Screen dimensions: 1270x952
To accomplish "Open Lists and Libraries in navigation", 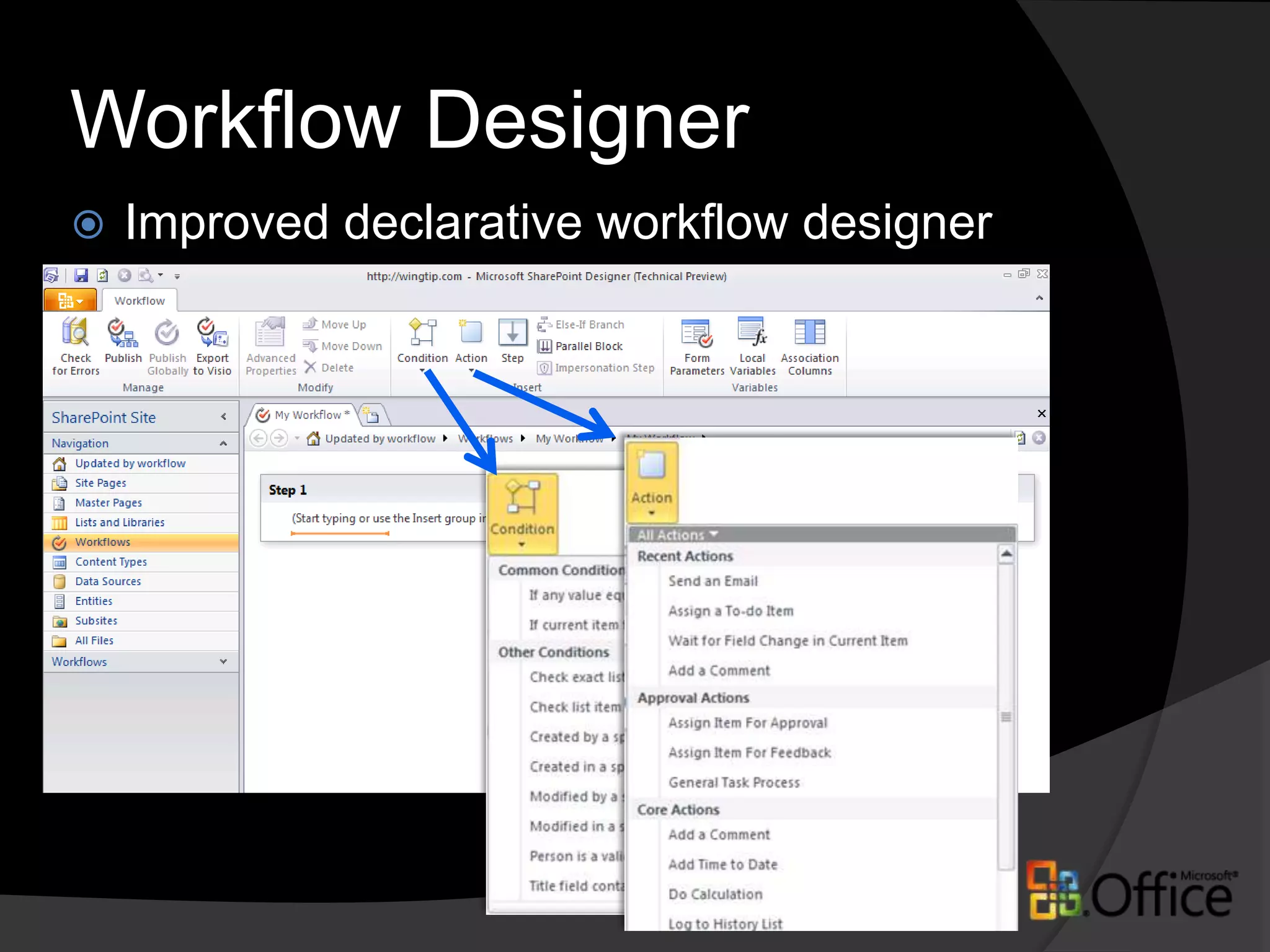I will pyautogui.click(x=141, y=522).
